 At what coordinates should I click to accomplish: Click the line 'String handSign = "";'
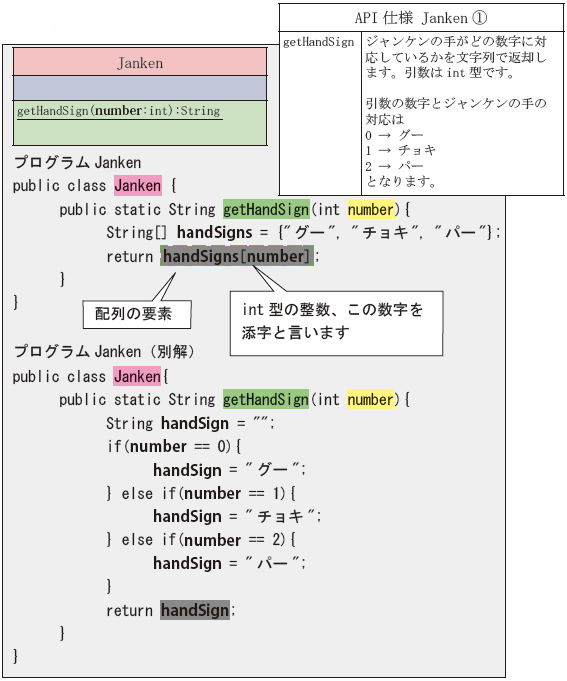click(x=190, y=423)
